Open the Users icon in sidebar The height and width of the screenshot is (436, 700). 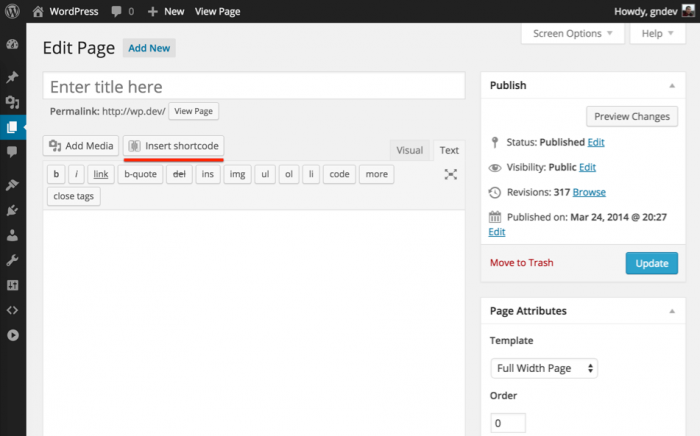click(x=12, y=236)
